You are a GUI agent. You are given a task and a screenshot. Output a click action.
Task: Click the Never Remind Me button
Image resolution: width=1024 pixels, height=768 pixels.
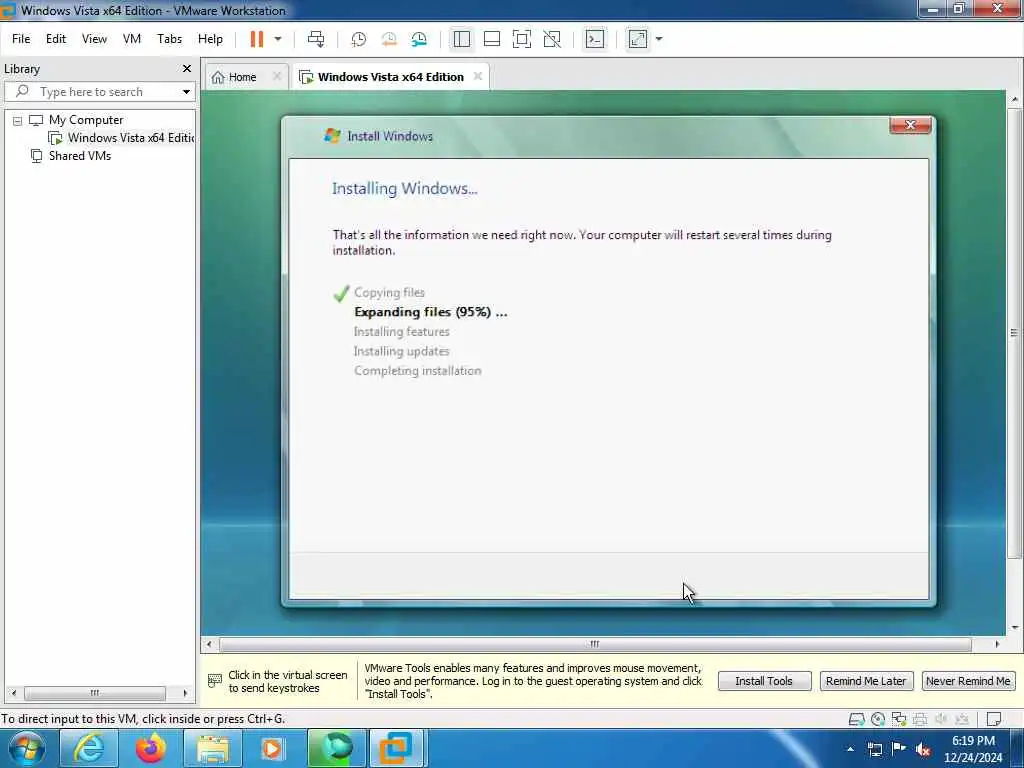(968, 681)
